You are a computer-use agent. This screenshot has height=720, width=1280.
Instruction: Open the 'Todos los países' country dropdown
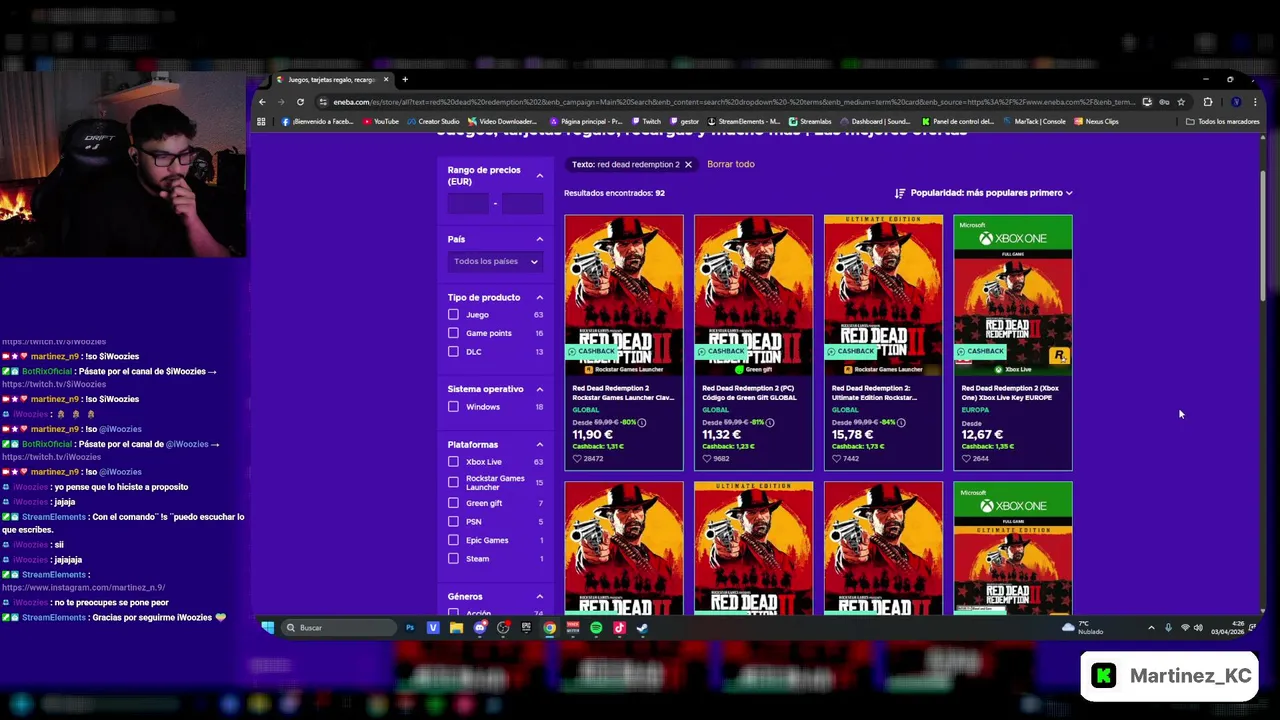click(495, 262)
